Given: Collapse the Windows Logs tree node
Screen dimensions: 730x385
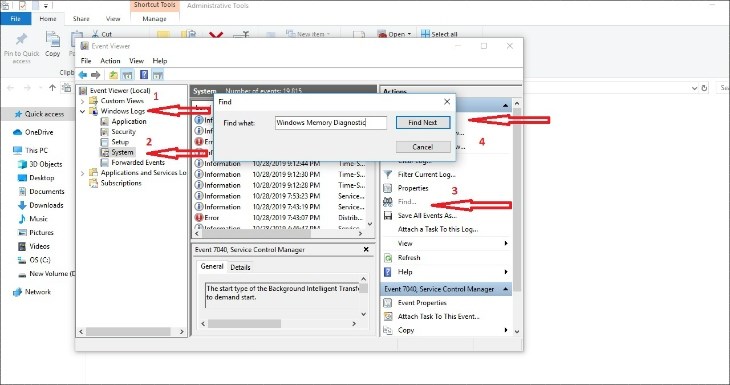Looking at the screenshot, I should pos(82,111).
